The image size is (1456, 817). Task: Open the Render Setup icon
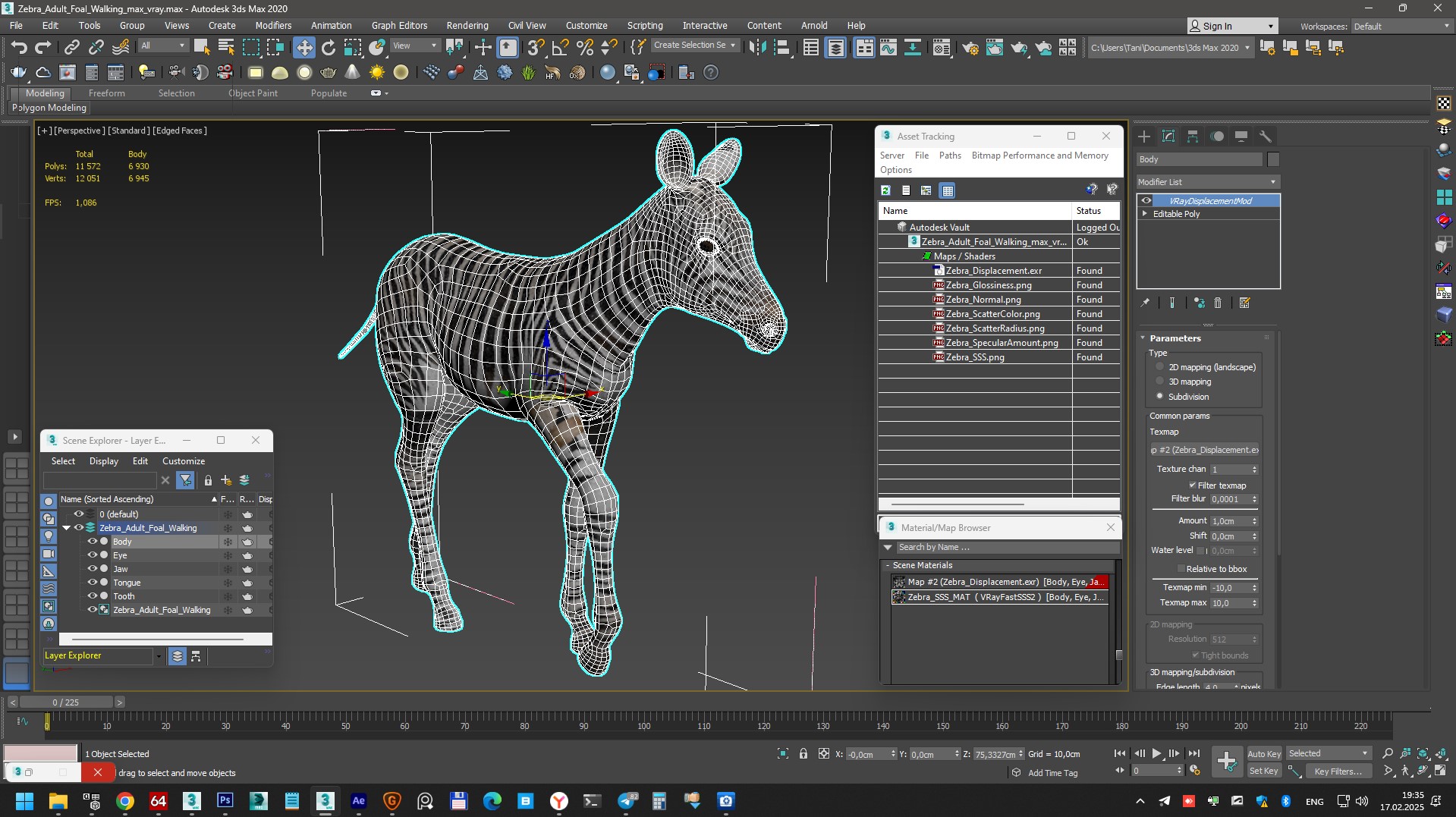pyautogui.click(x=970, y=48)
